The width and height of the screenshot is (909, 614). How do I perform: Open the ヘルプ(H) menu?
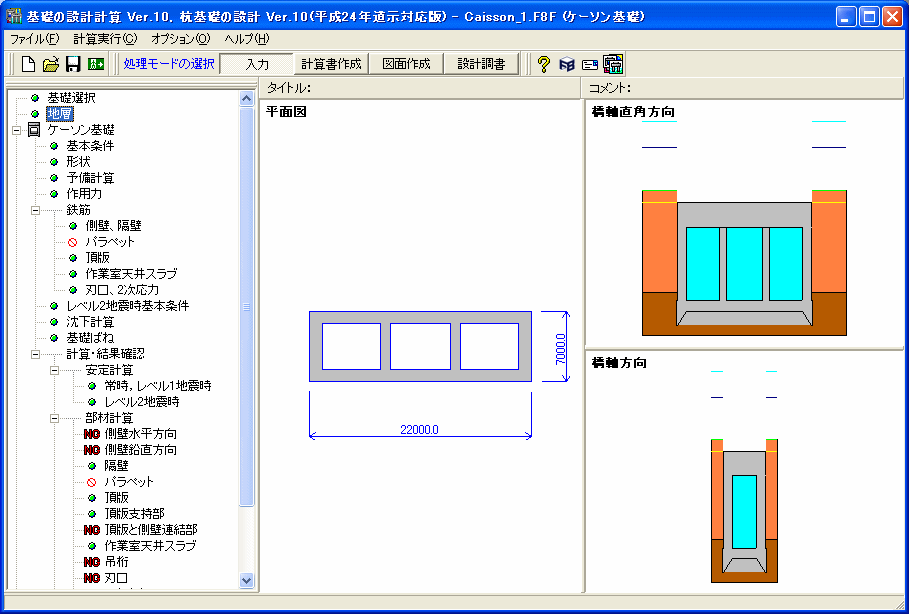tap(246, 39)
